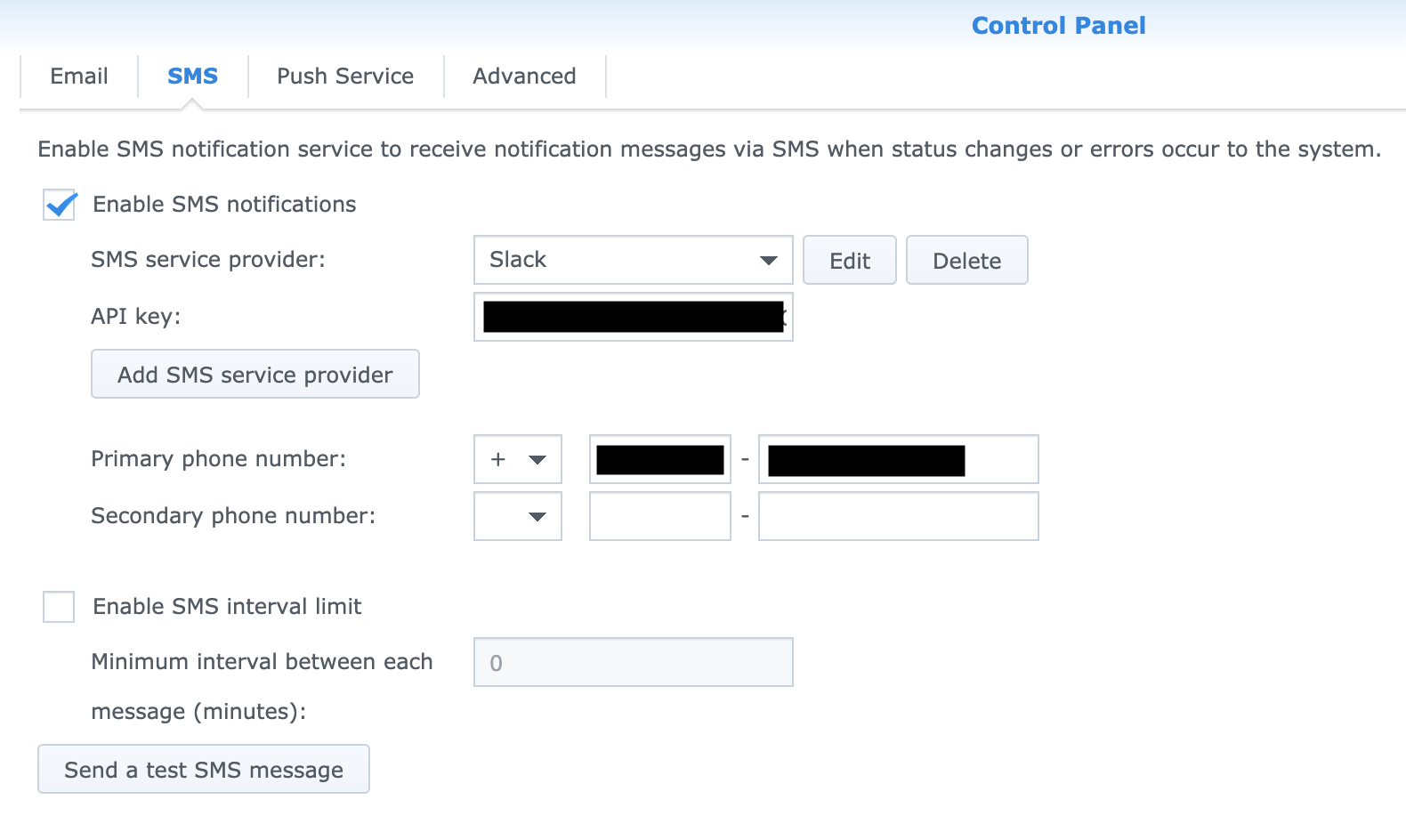Enable the SMS interval limit checkbox

[60, 607]
